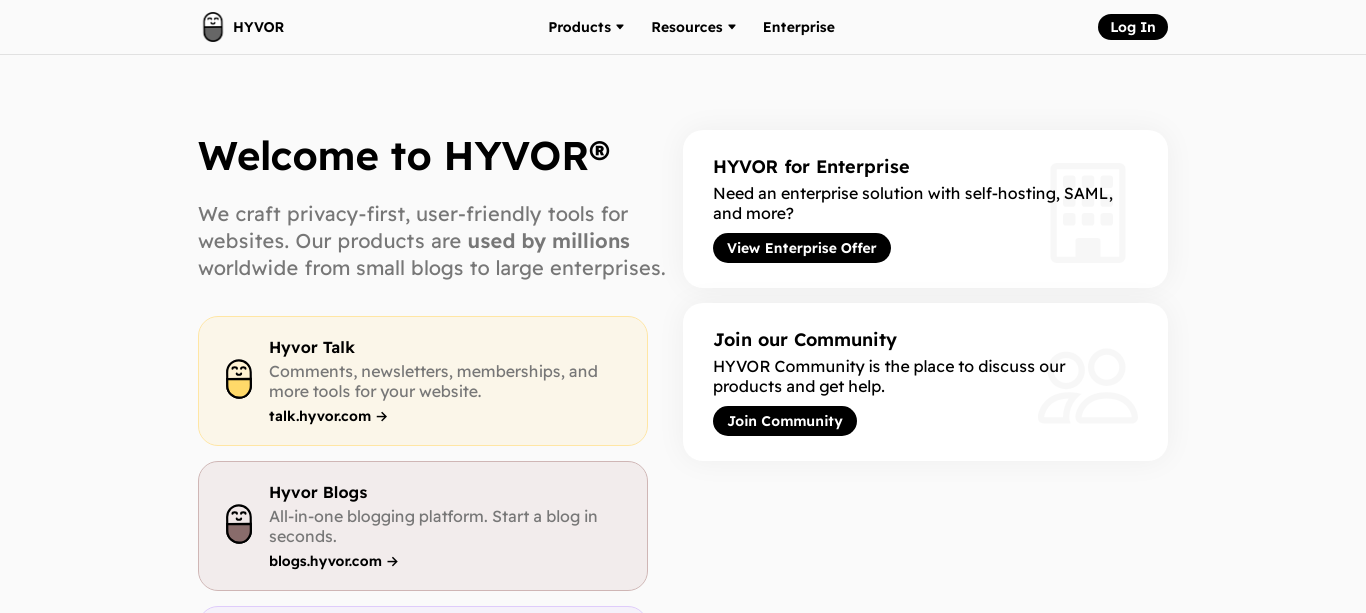Image resolution: width=1366 pixels, height=613 pixels.
Task: Click the people icon in Community card
Action: tap(1087, 386)
